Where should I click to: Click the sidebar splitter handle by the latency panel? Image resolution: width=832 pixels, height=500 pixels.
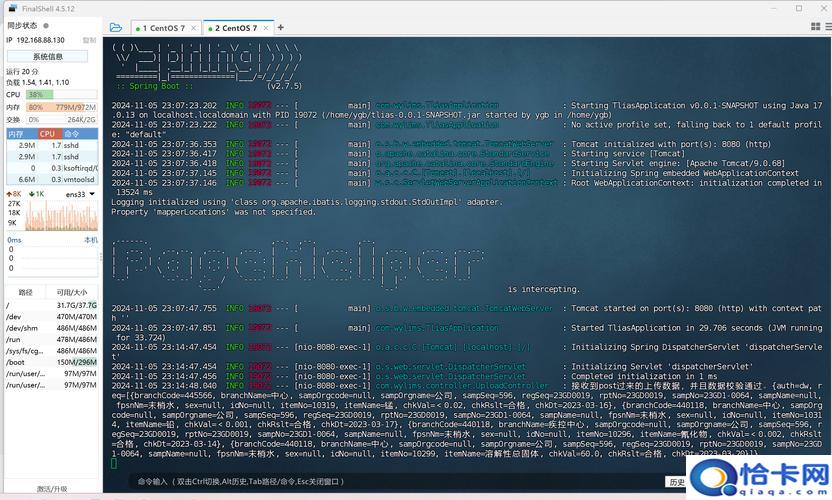click(x=101, y=257)
